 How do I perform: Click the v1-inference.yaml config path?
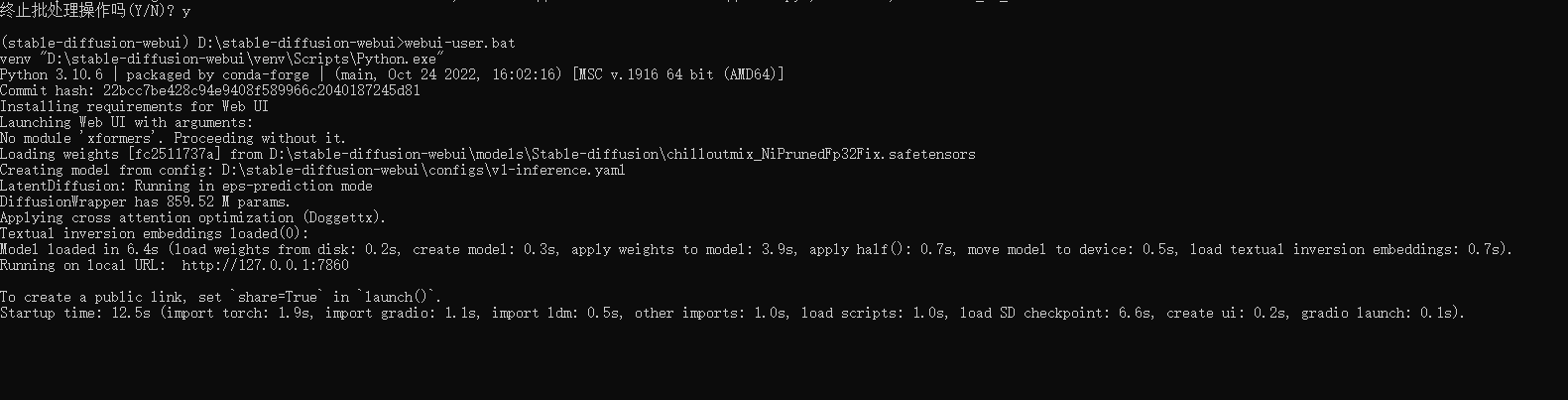423,170
